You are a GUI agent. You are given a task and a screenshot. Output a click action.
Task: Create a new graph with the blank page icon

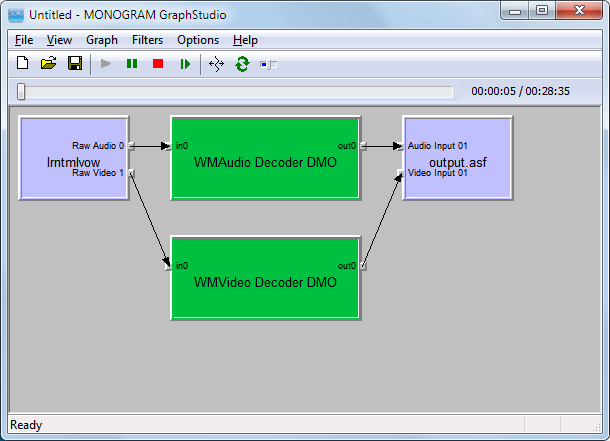23,63
